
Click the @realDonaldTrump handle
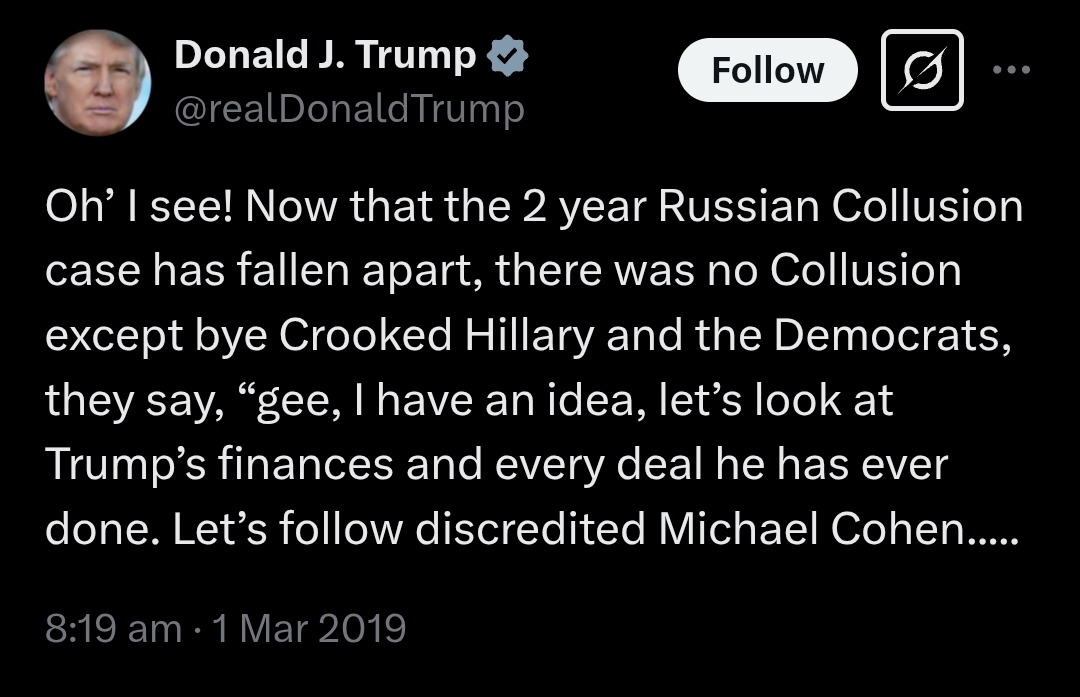pos(349,109)
